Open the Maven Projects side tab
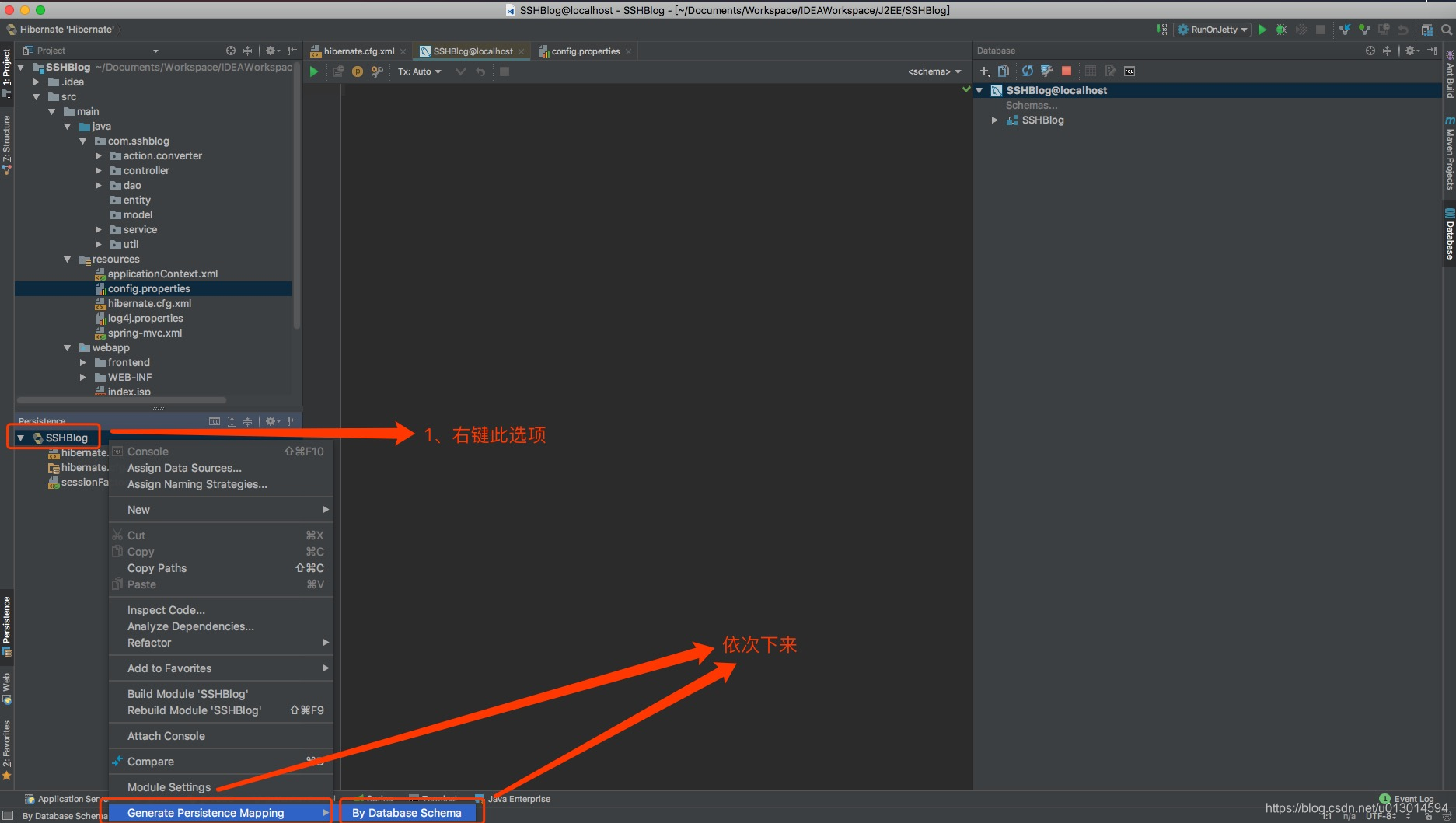 click(1450, 154)
